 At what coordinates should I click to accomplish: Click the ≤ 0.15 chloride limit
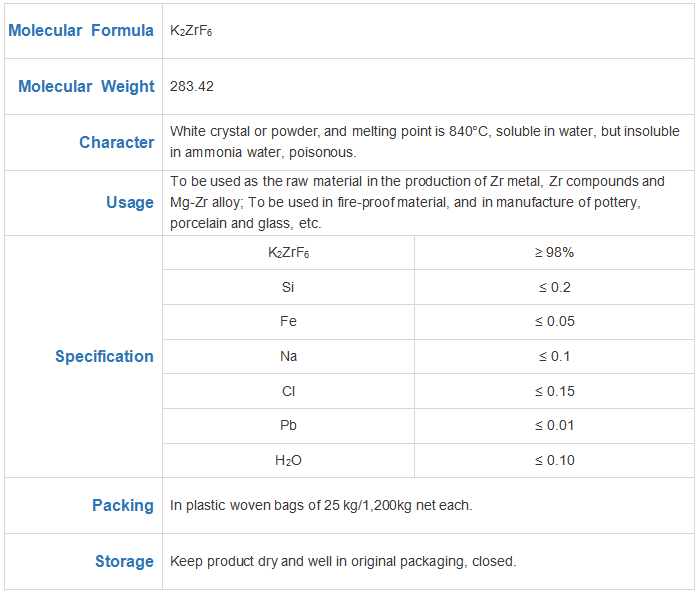coord(555,391)
